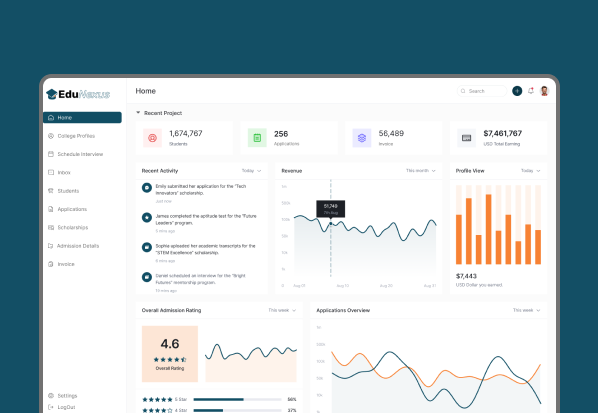Click the Revenue chart data point marker
The image size is (598, 413).
[331, 223]
